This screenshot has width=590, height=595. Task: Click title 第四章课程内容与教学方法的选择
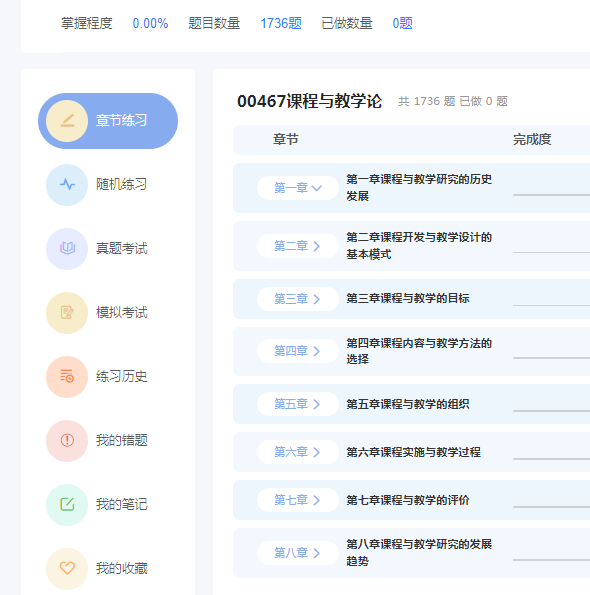pyautogui.click(x=419, y=351)
